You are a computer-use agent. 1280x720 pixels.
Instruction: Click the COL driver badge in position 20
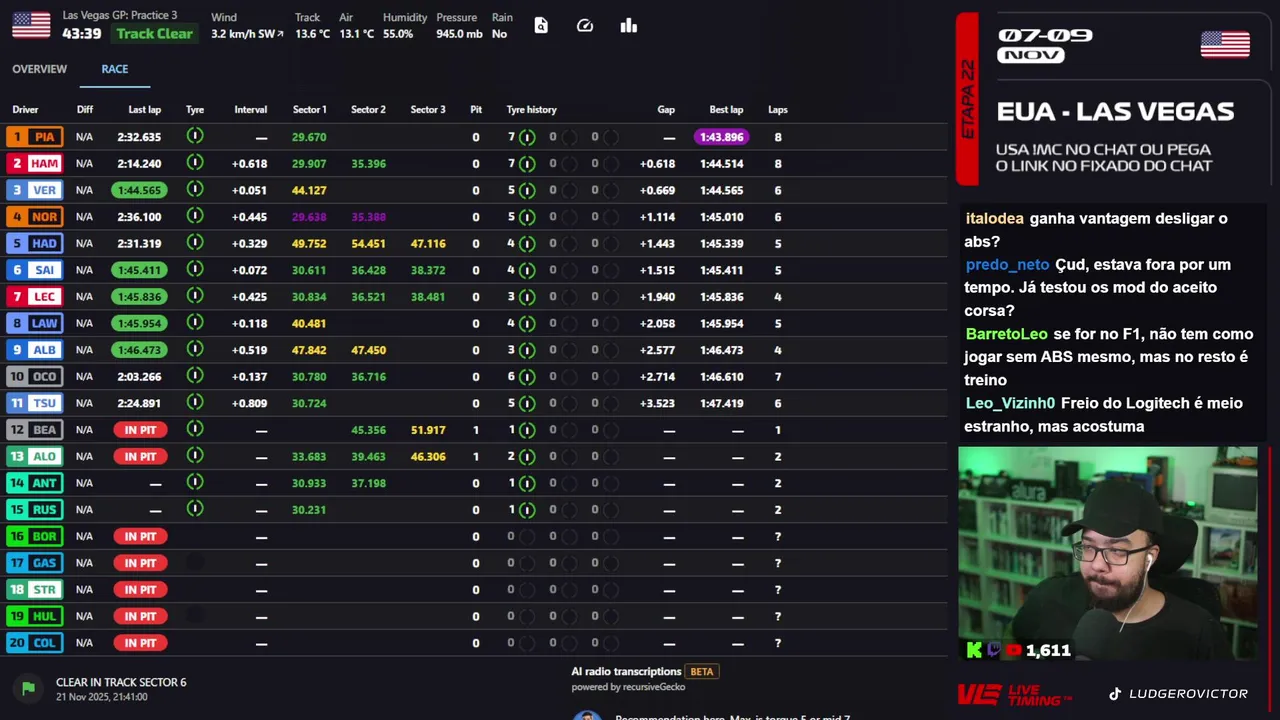click(x=35, y=643)
